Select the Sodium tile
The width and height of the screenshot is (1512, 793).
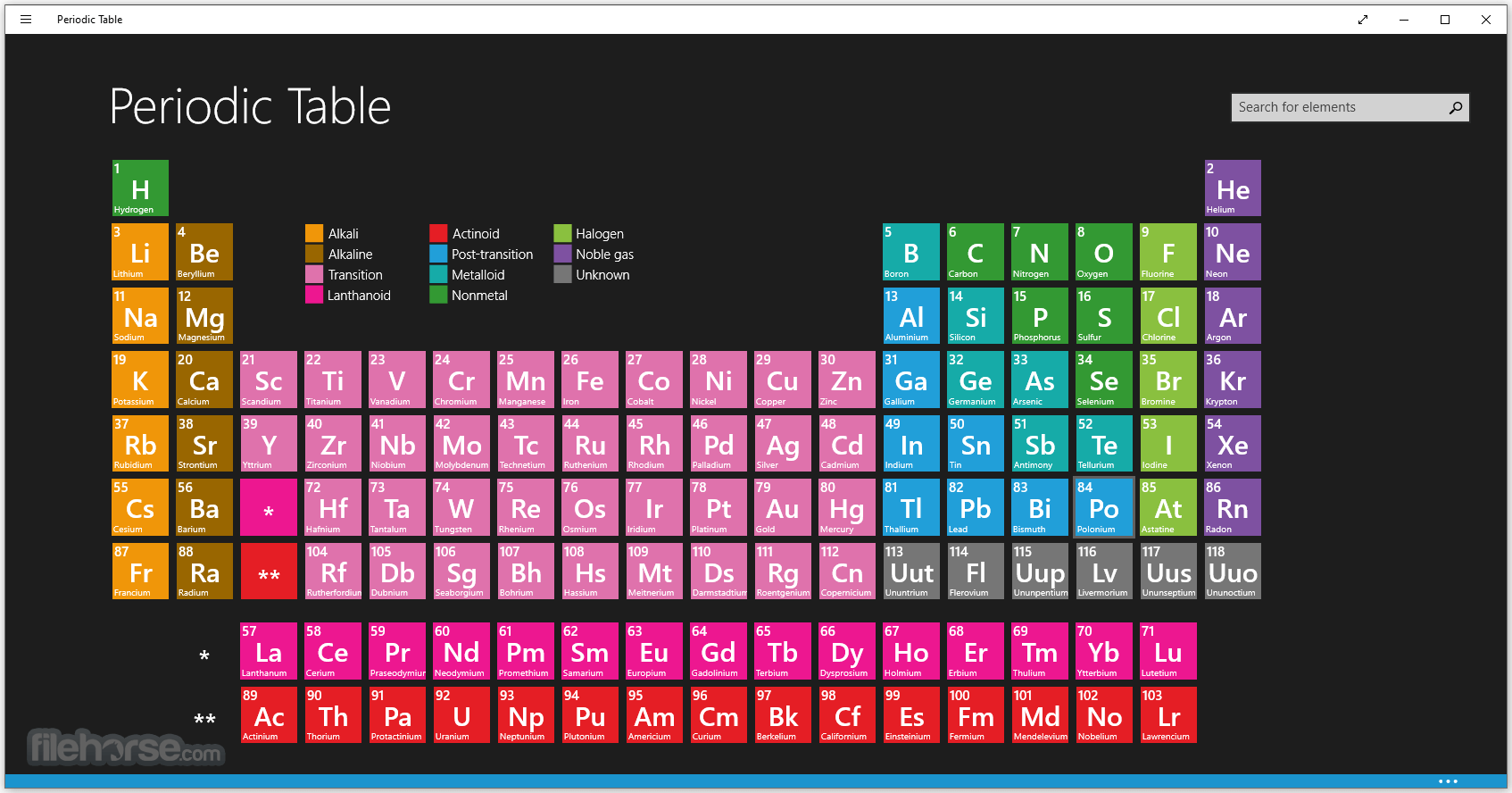(140, 316)
